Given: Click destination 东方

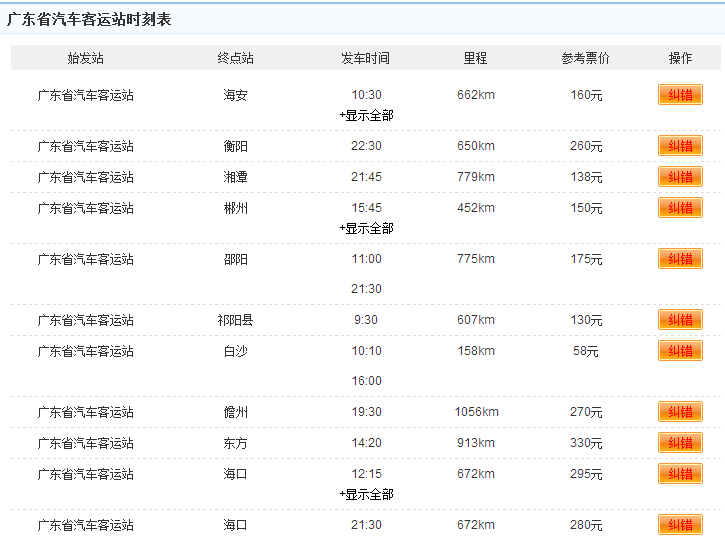Looking at the screenshot, I should (x=235, y=443).
